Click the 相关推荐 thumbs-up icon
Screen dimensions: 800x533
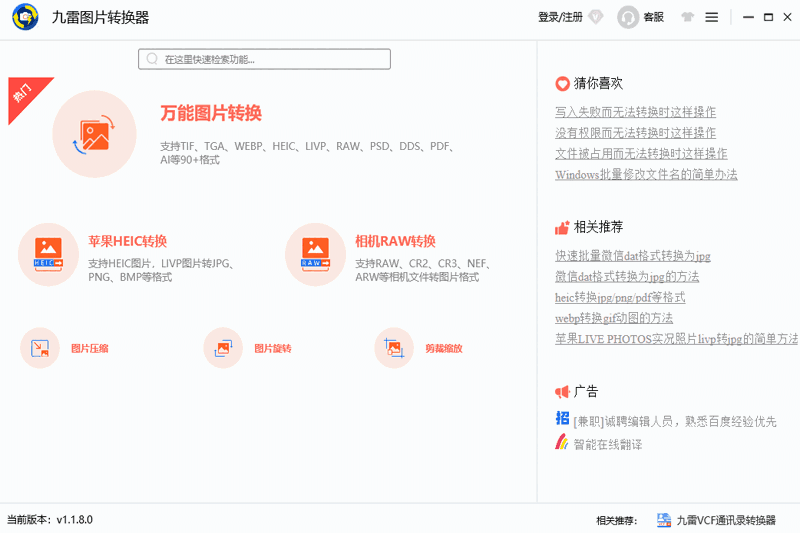click(562, 227)
